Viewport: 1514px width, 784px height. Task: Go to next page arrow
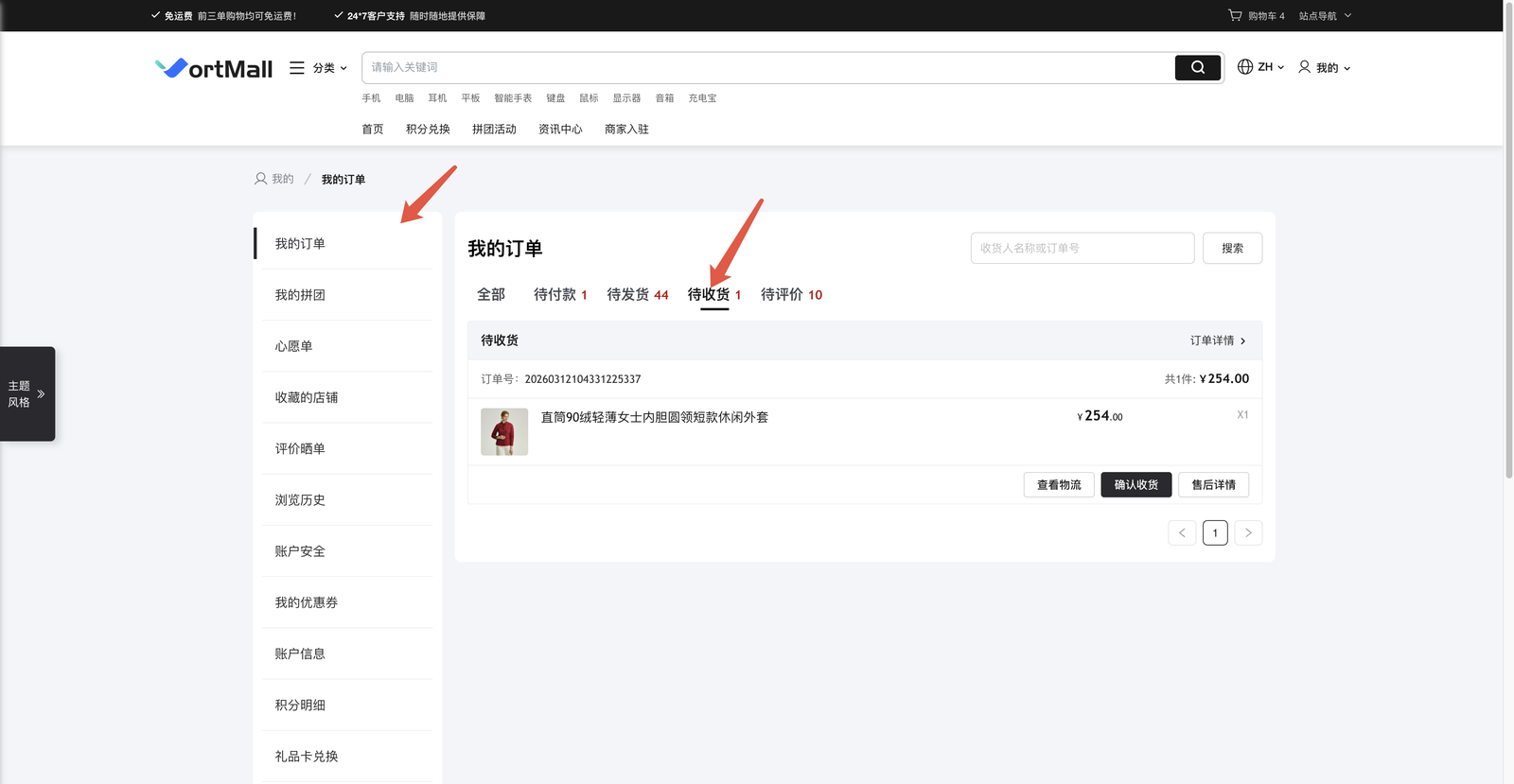(x=1248, y=533)
